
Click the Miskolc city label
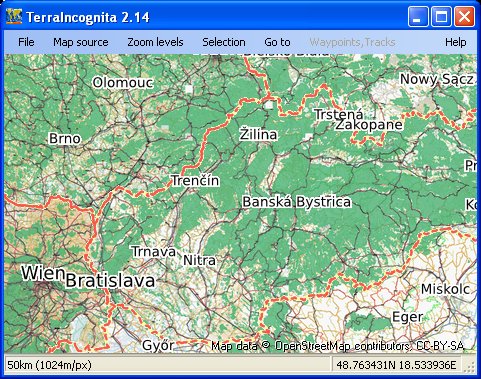point(445,289)
